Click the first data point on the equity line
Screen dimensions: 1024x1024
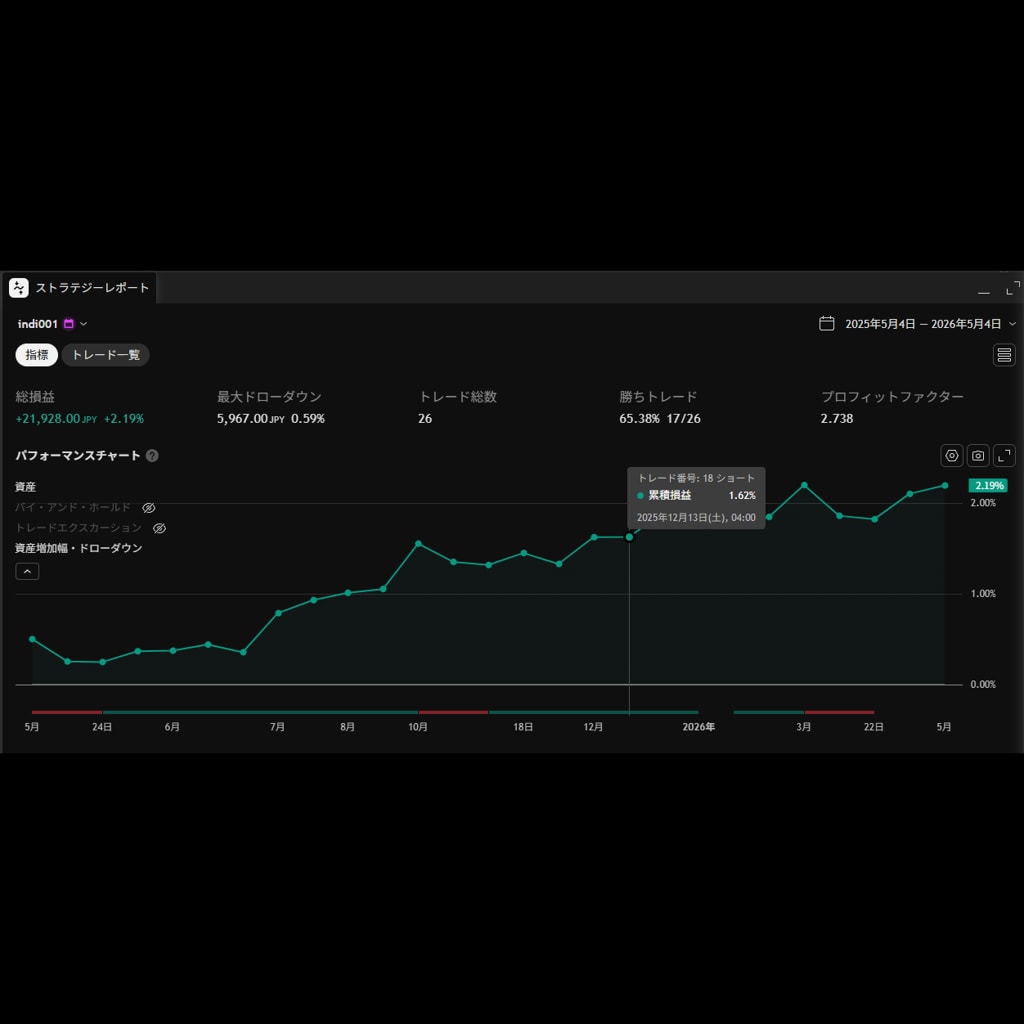pos(33,639)
